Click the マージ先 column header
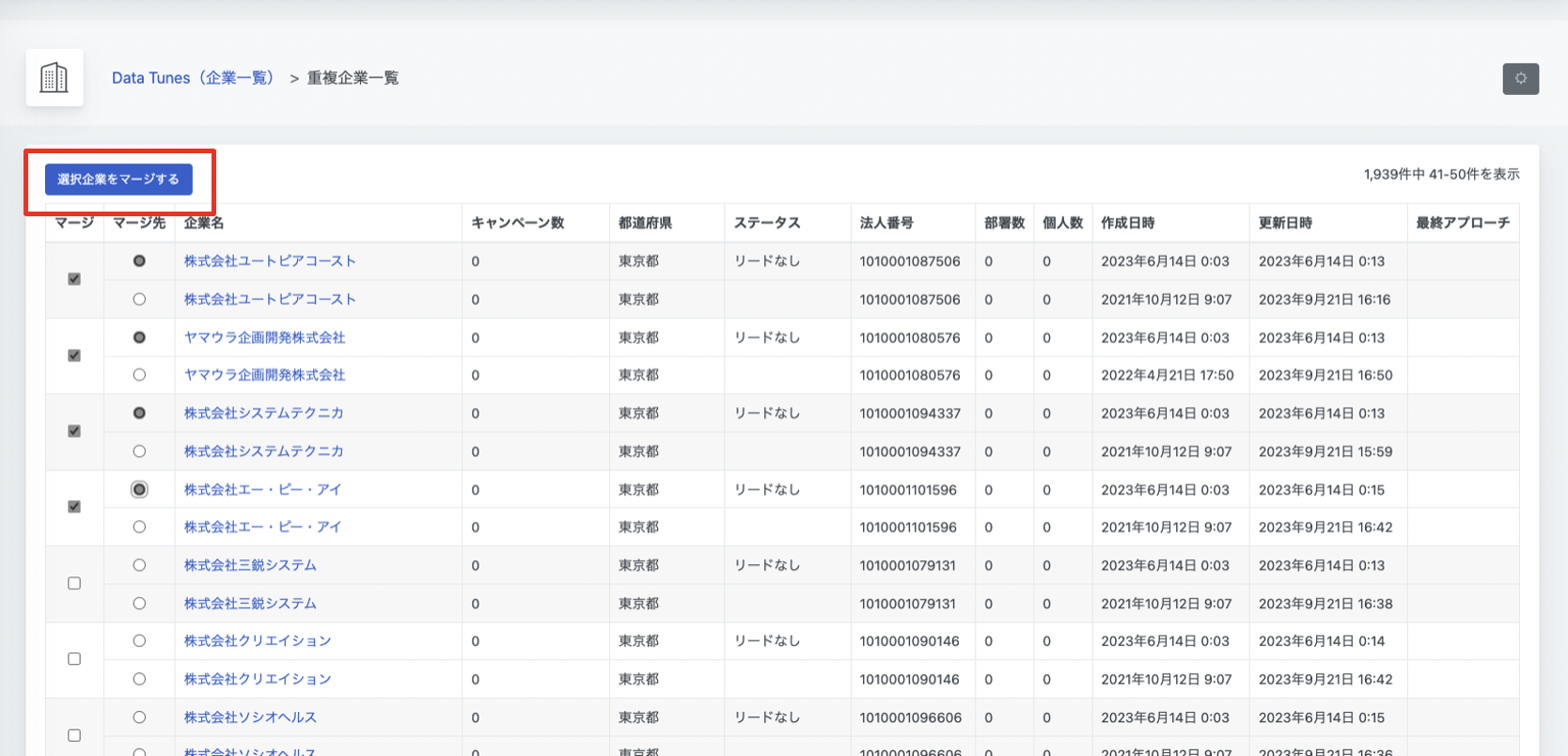This screenshot has height=756, width=1568. point(139,223)
